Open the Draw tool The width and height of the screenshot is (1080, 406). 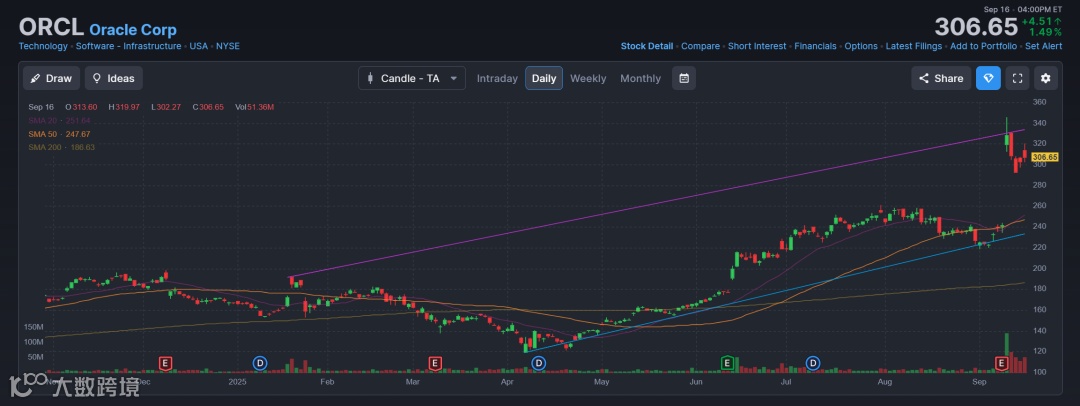[52, 78]
